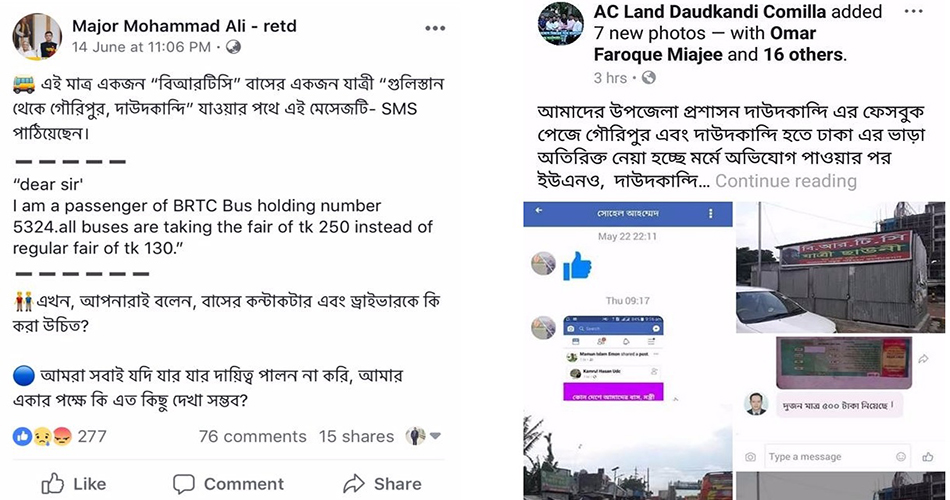Click the public globe icon beside 3 hrs
Image resolution: width=950 pixels, height=500 pixels.
pos(649,78)
